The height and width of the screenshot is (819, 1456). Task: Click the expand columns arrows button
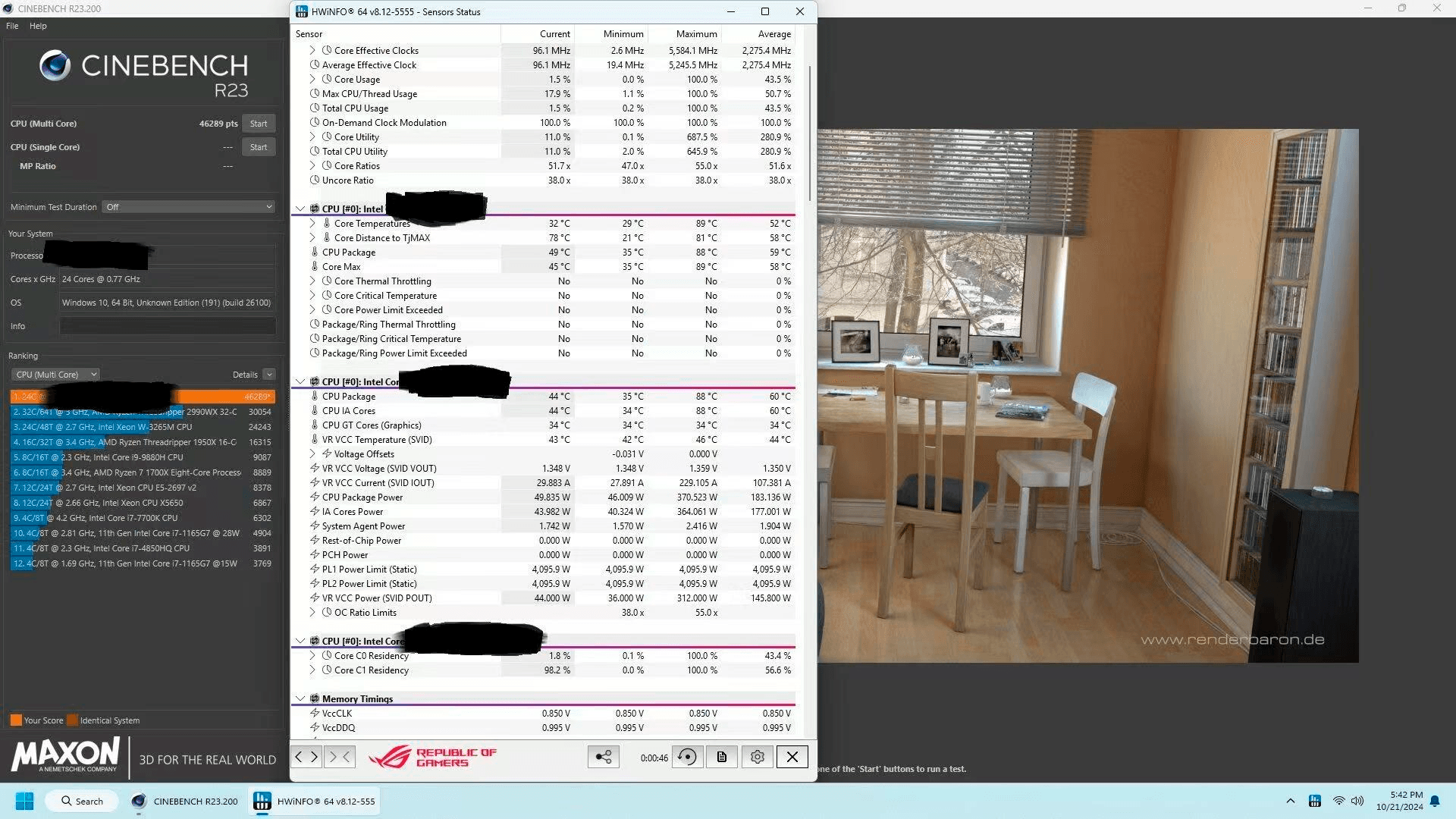(x=306, y=757)
